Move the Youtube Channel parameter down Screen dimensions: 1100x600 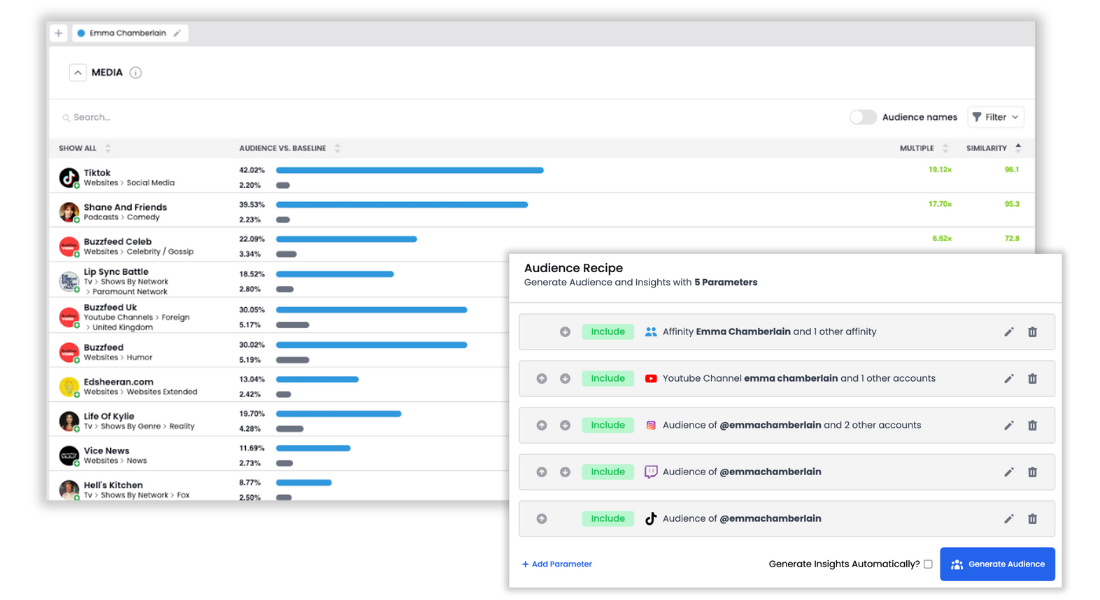point(565,378)
